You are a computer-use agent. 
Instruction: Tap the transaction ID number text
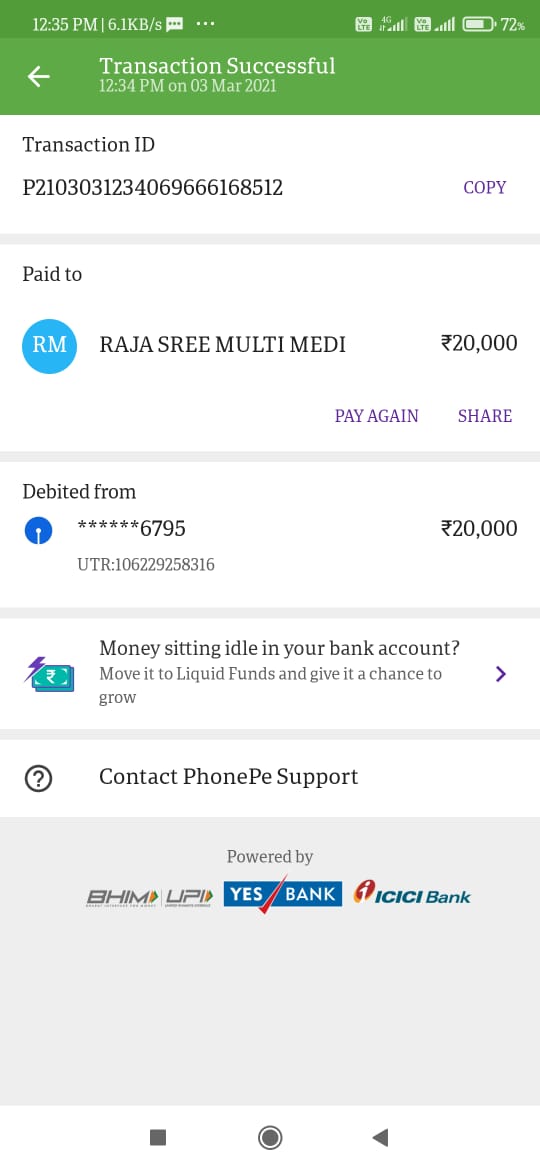coord(153,187)
